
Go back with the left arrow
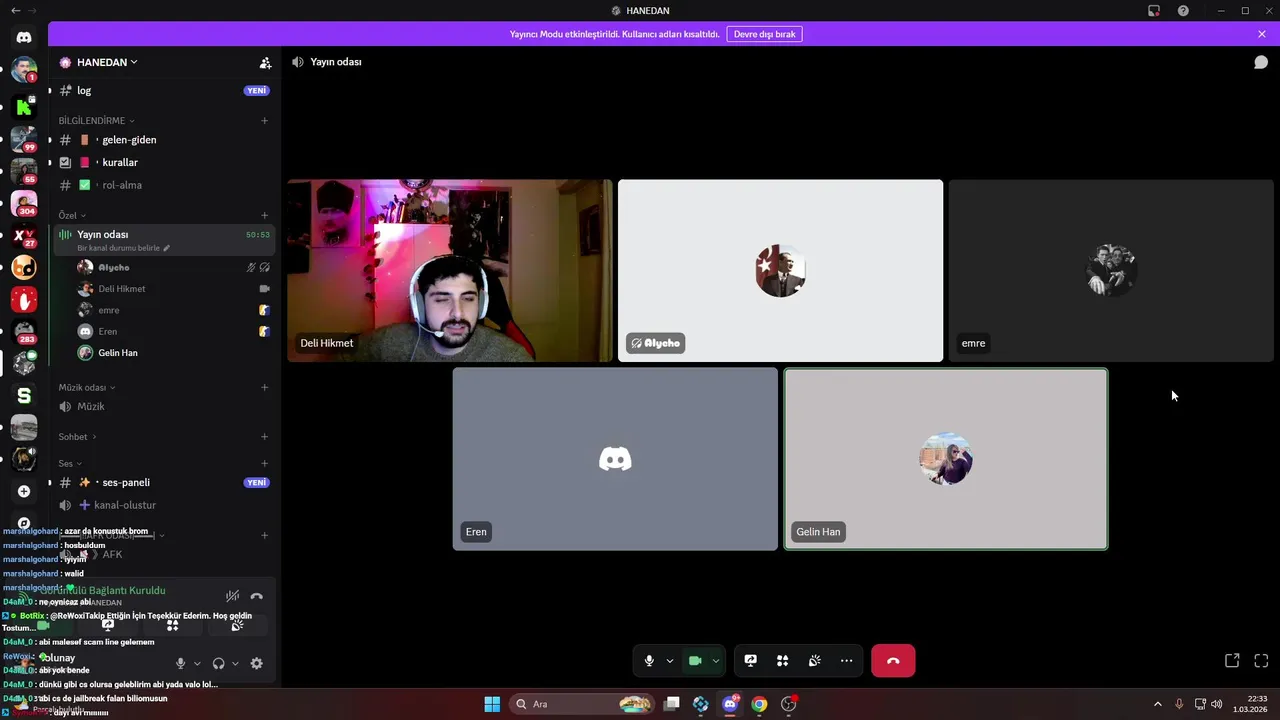pyautogui.click(x=15, y=11)
